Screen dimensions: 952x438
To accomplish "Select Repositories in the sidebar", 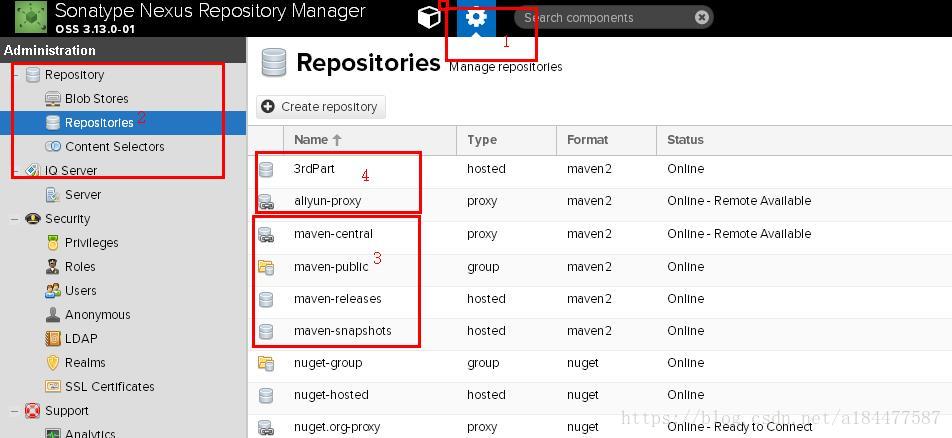I will pyautogui.click(x=99, y=123).
